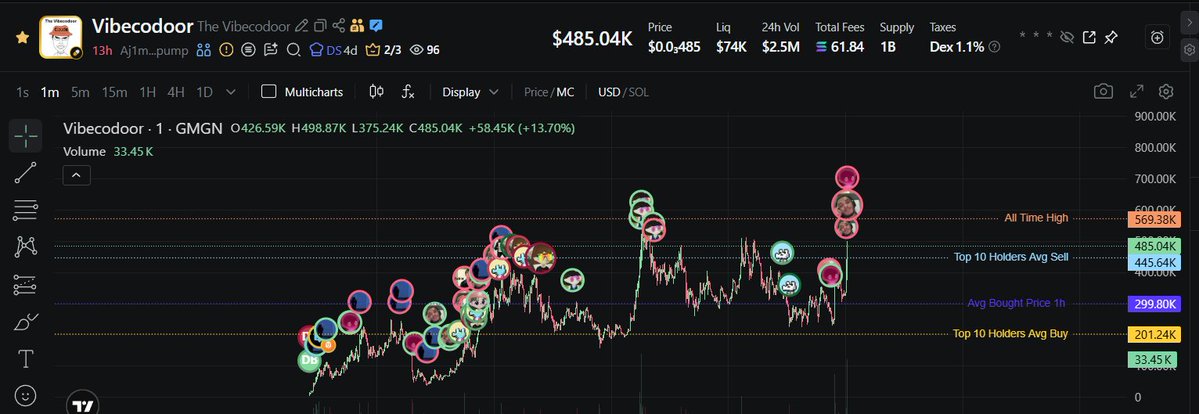Select the forecasting position tool
1199x414 pixels.
click(26, 284)
